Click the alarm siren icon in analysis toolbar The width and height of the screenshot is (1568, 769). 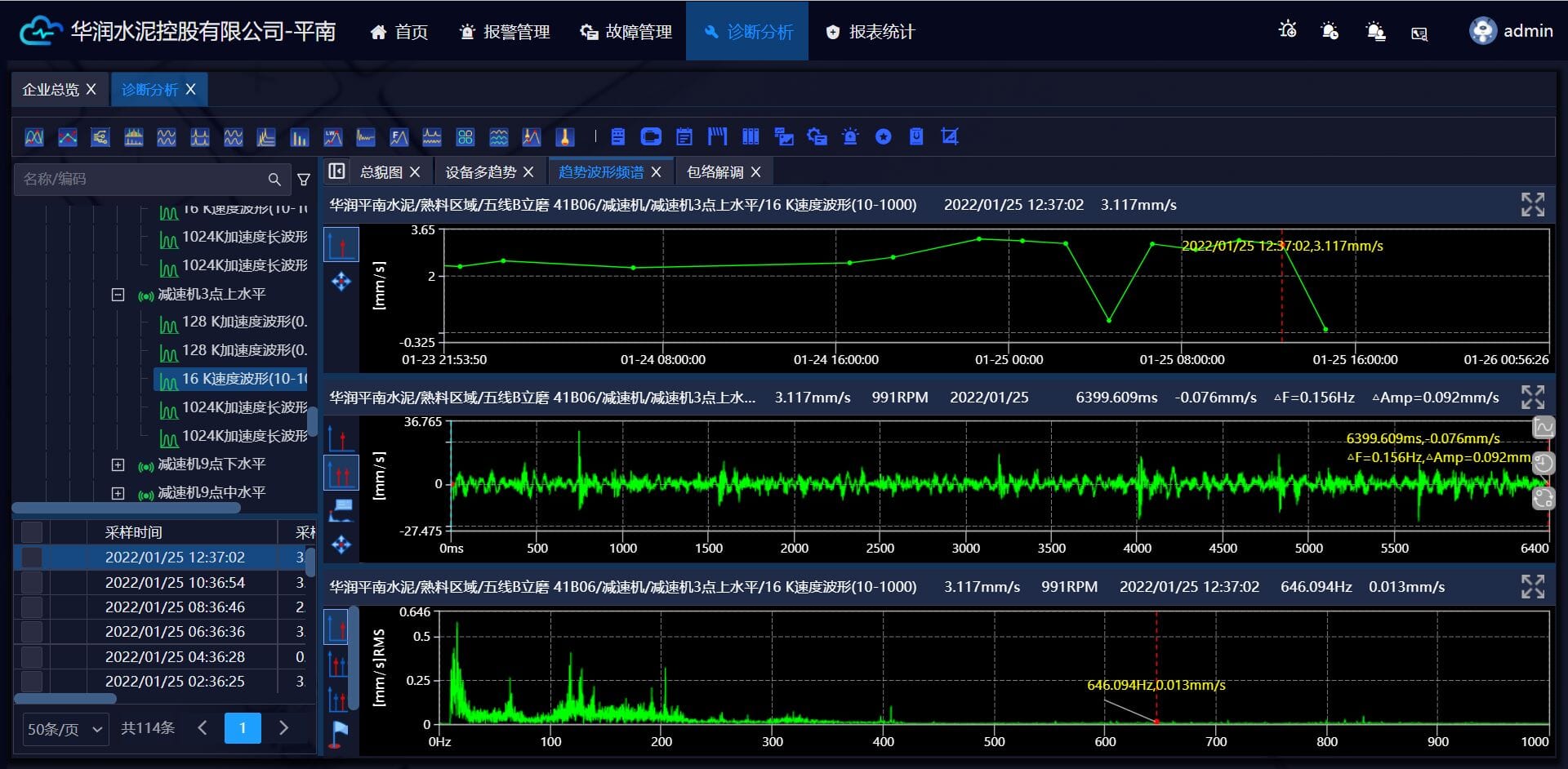click(850, 137)
